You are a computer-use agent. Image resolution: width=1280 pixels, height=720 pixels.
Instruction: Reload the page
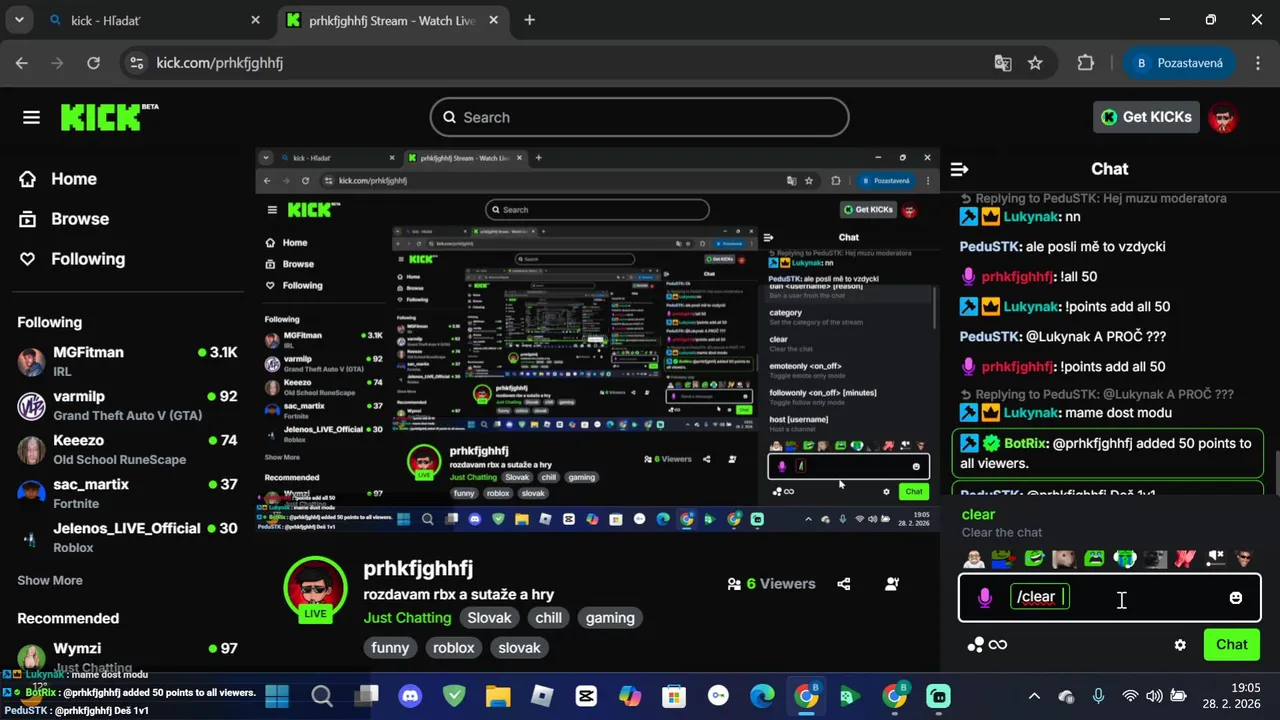pyautogui.click(x=93, y=63)
